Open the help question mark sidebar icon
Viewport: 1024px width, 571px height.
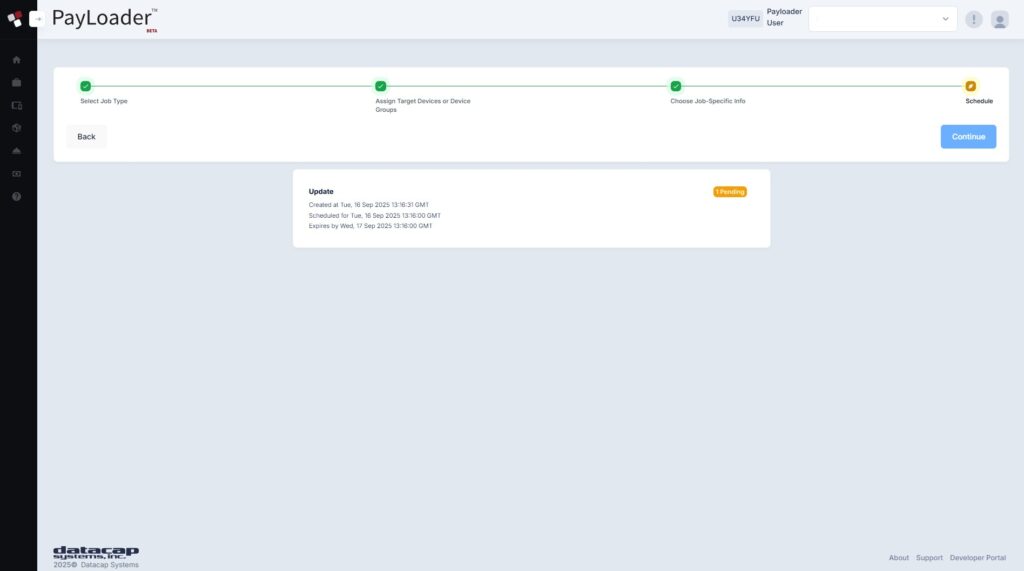16,197
